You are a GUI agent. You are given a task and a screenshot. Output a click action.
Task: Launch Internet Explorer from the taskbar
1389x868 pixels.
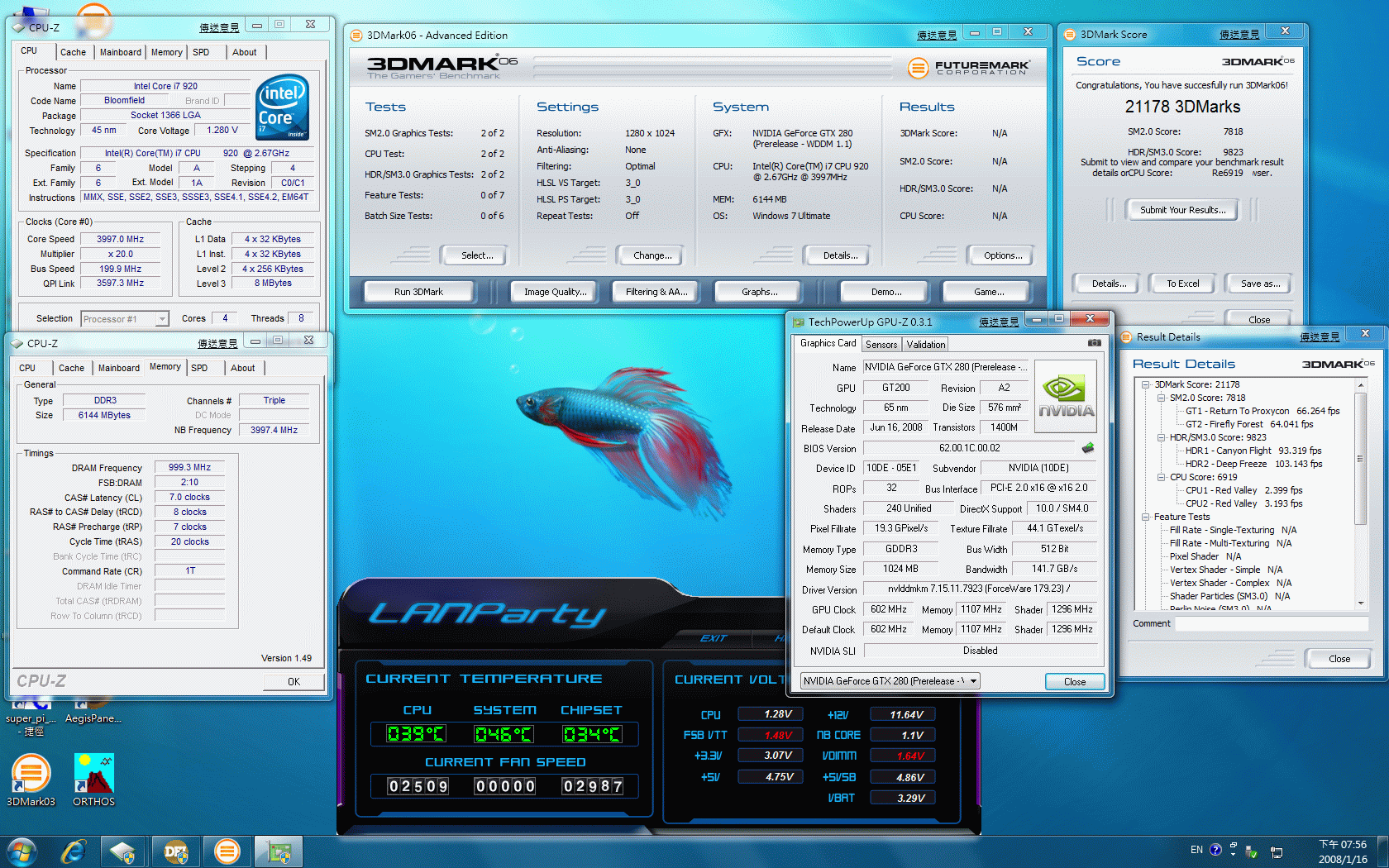click(x=74, y=851)
